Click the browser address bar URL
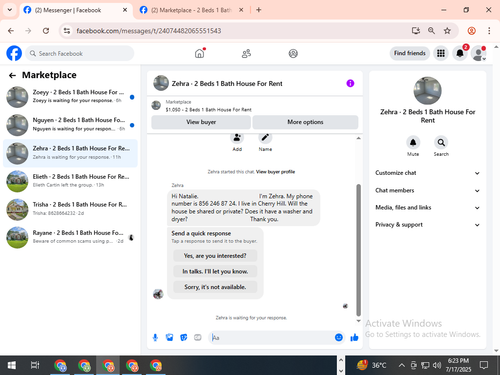 (x=149, y=31)
